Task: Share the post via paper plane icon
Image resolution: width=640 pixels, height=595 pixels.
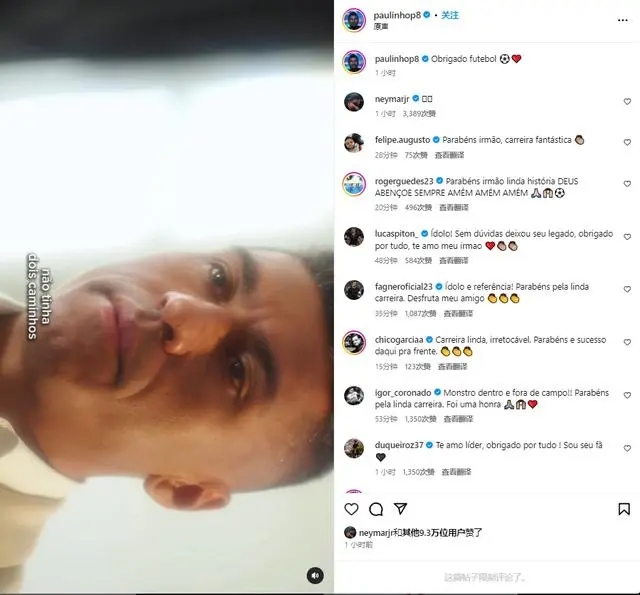Action: (400, 508)
